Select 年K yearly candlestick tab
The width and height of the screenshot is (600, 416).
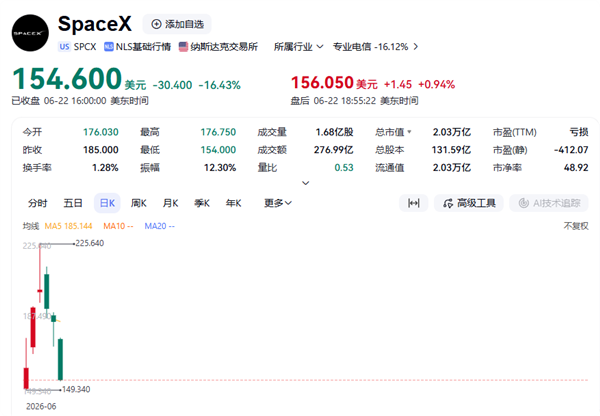coord(233,203)
